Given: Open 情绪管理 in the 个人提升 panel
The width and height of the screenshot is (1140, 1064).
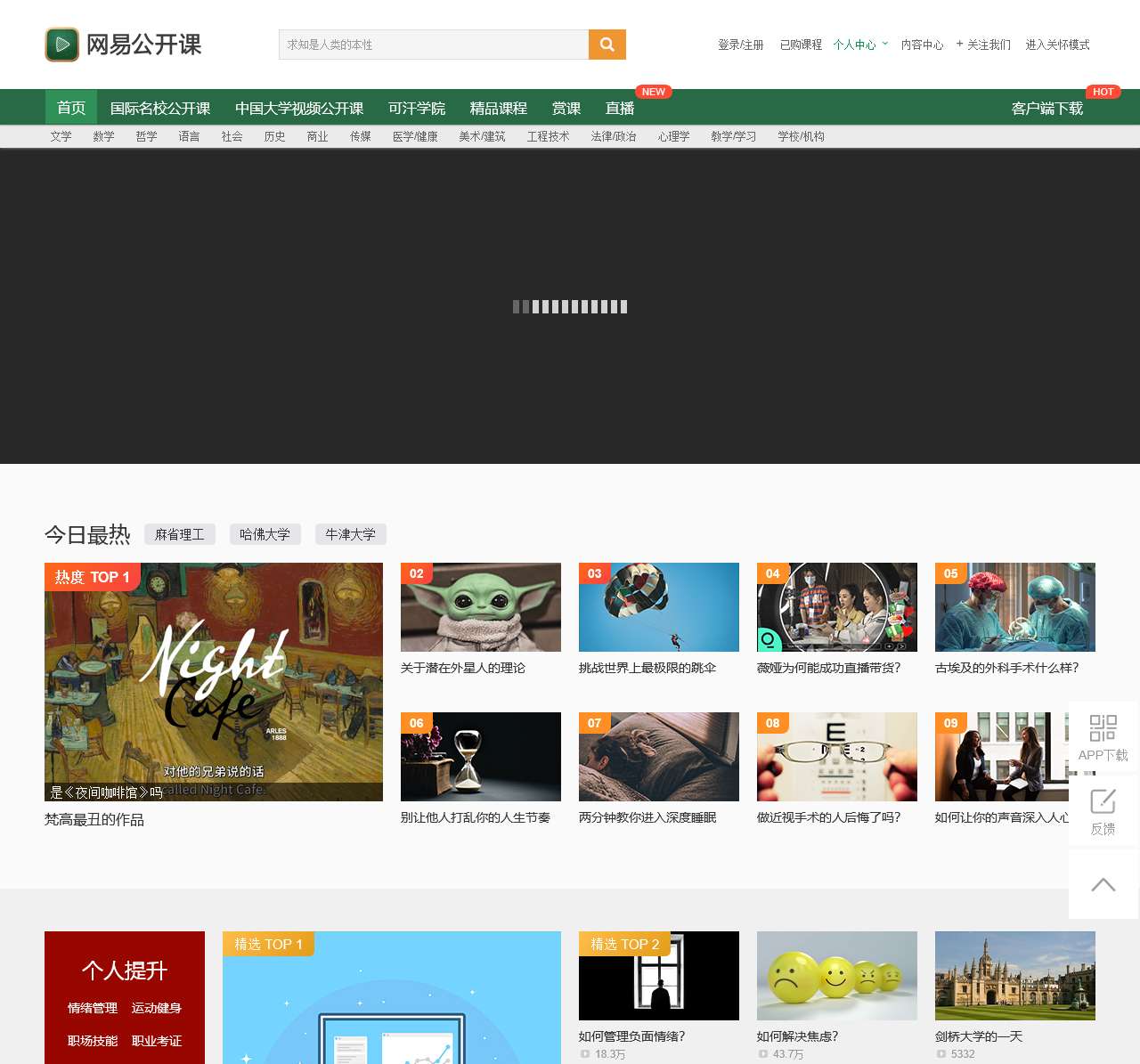Looking at the screenshot, I should pos(93,1008).
